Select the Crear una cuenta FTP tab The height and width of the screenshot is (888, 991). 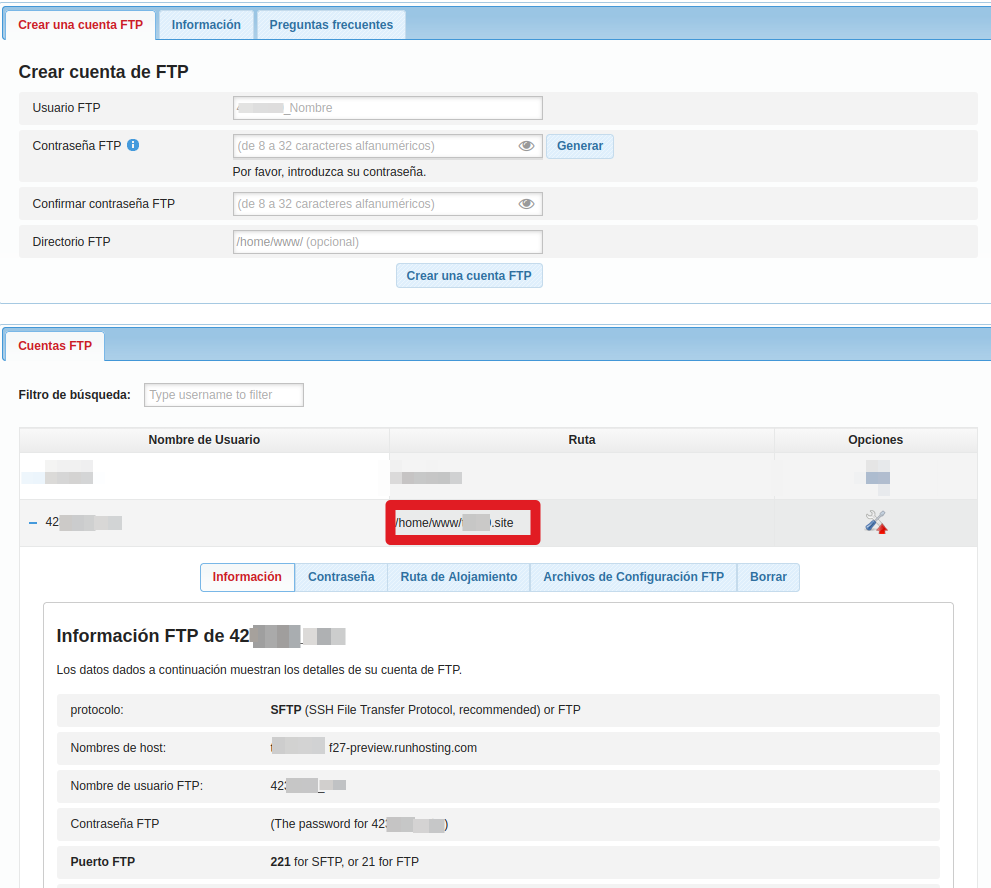(x=80, y=25)
